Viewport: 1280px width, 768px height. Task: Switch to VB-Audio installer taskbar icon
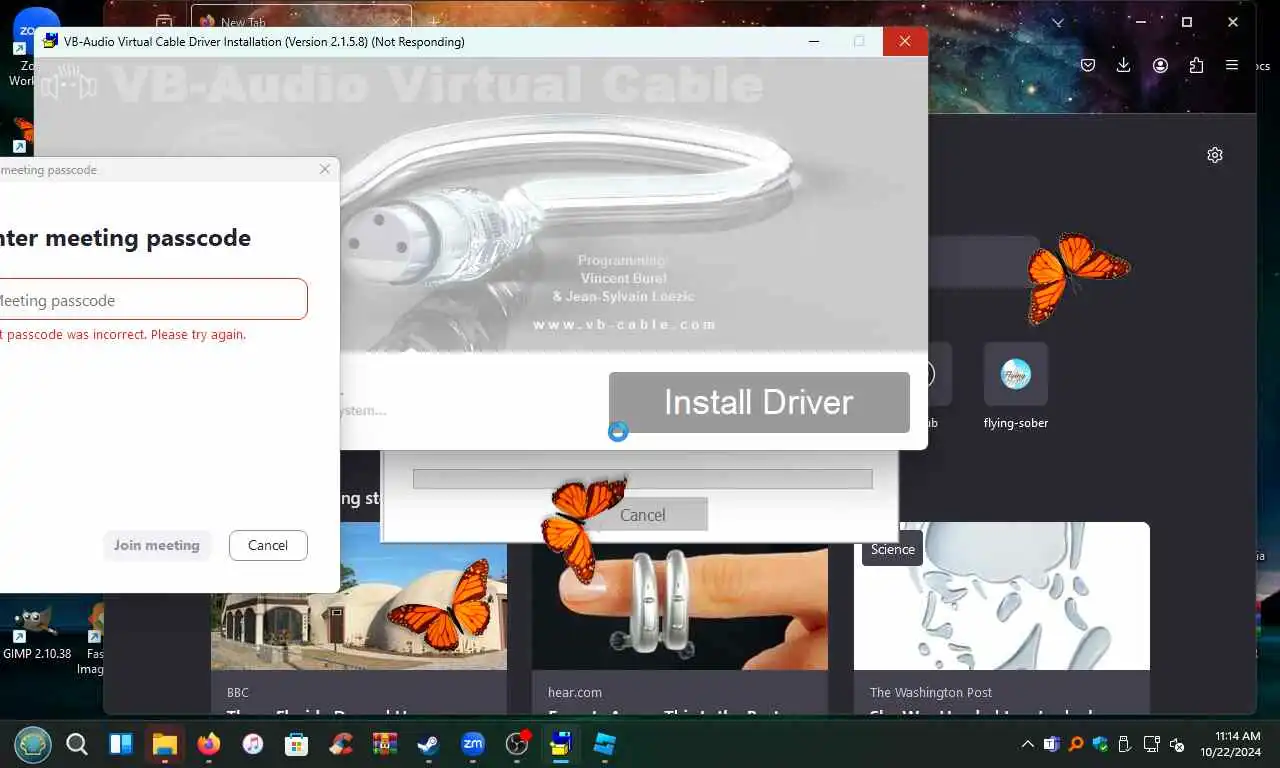click(x=561, y=744)
